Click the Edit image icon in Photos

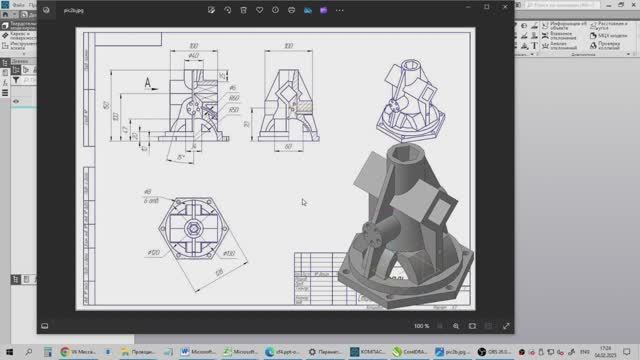(211, 10)
